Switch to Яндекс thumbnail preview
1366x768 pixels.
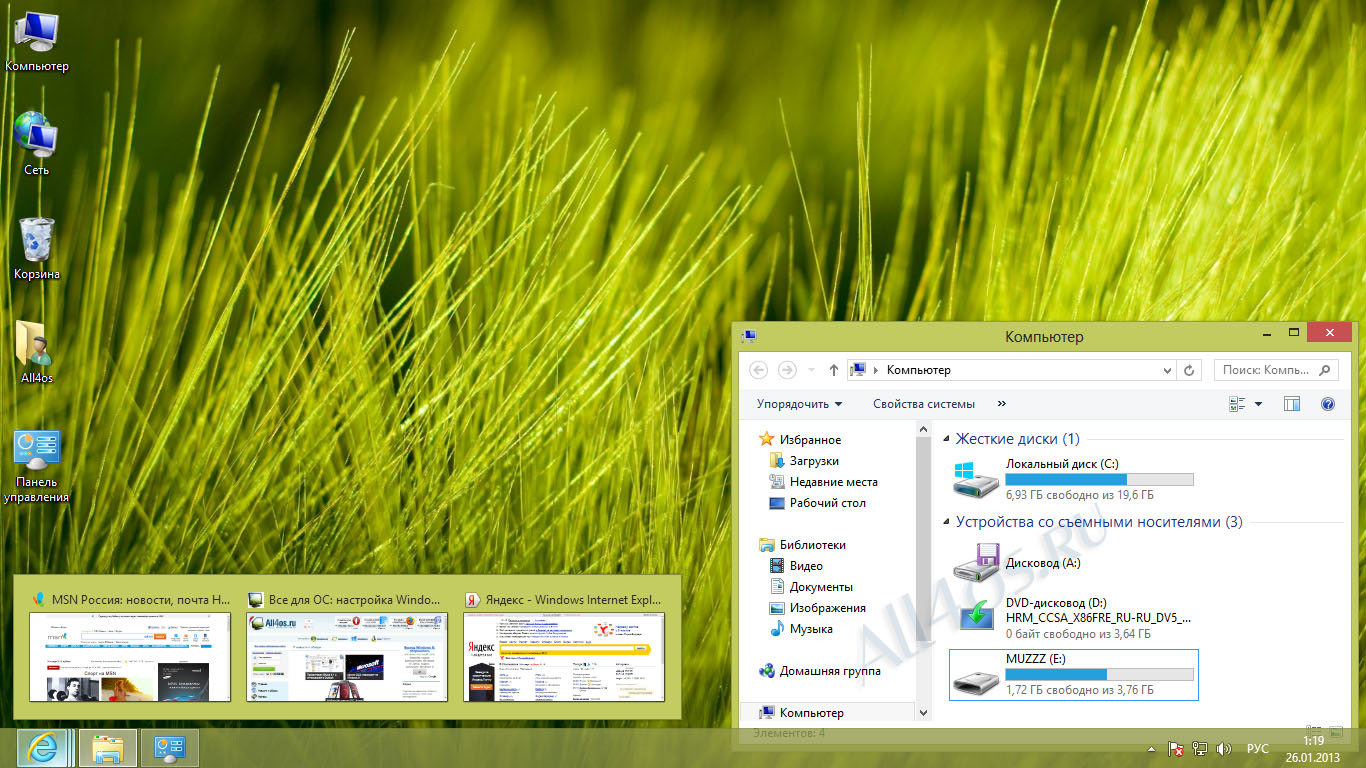pyautogui.click(x=563, y=647)
